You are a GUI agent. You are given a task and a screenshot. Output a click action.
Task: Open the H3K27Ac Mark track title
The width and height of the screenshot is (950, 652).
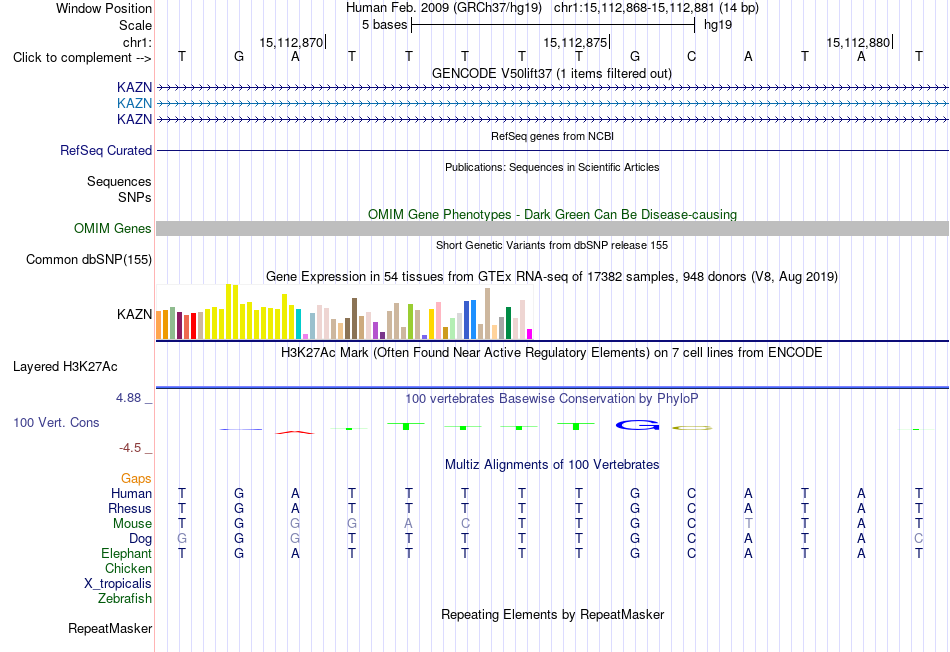pos(552,353)
